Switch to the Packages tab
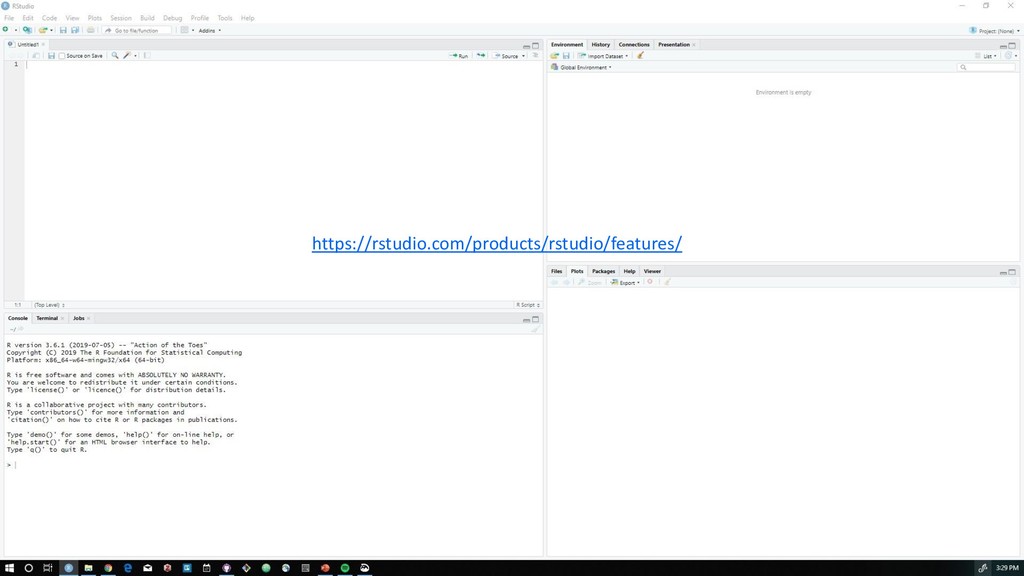1024x576 pixels. (603, 271)
